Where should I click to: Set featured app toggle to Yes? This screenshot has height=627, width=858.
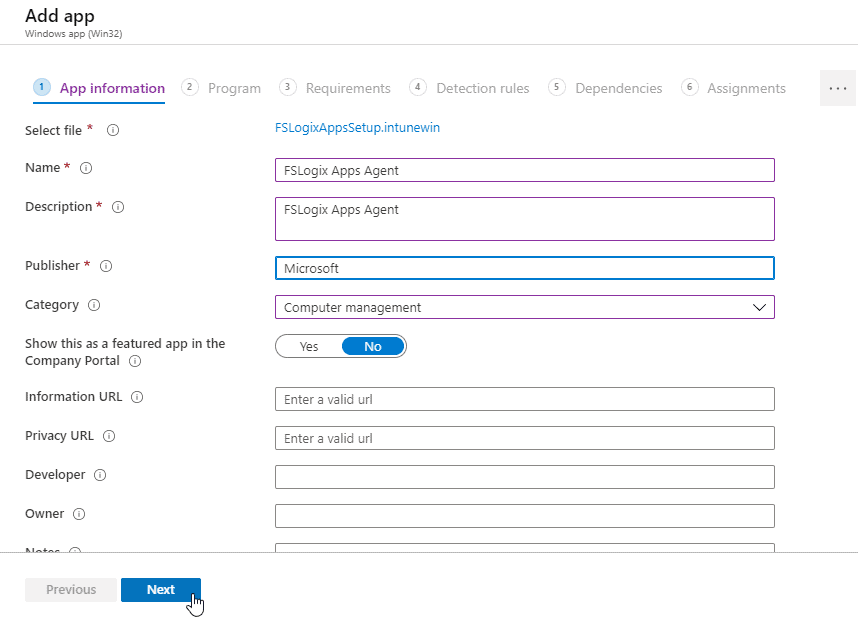click(x=309, y=346)
